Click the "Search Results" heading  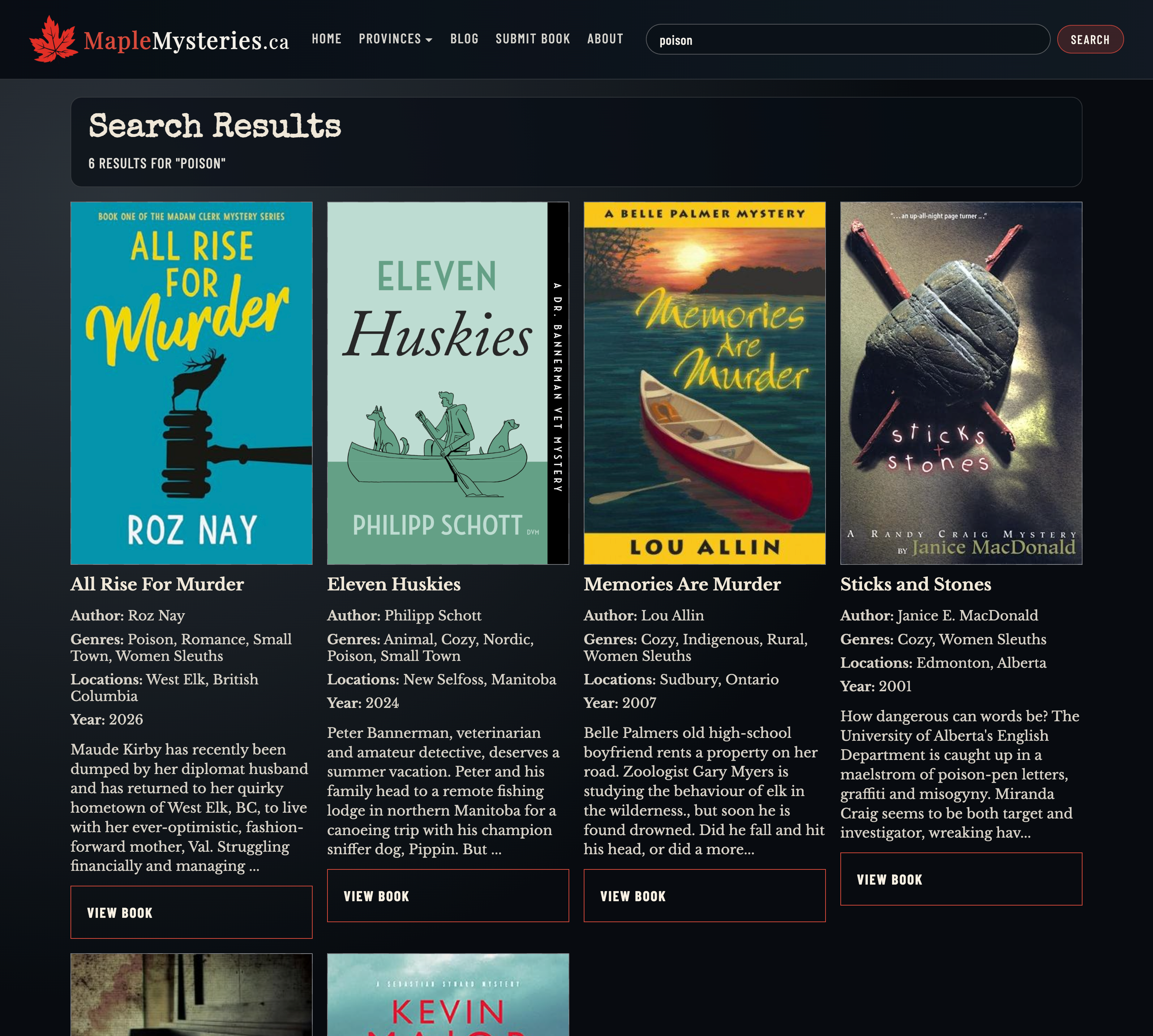coord(215,126)
